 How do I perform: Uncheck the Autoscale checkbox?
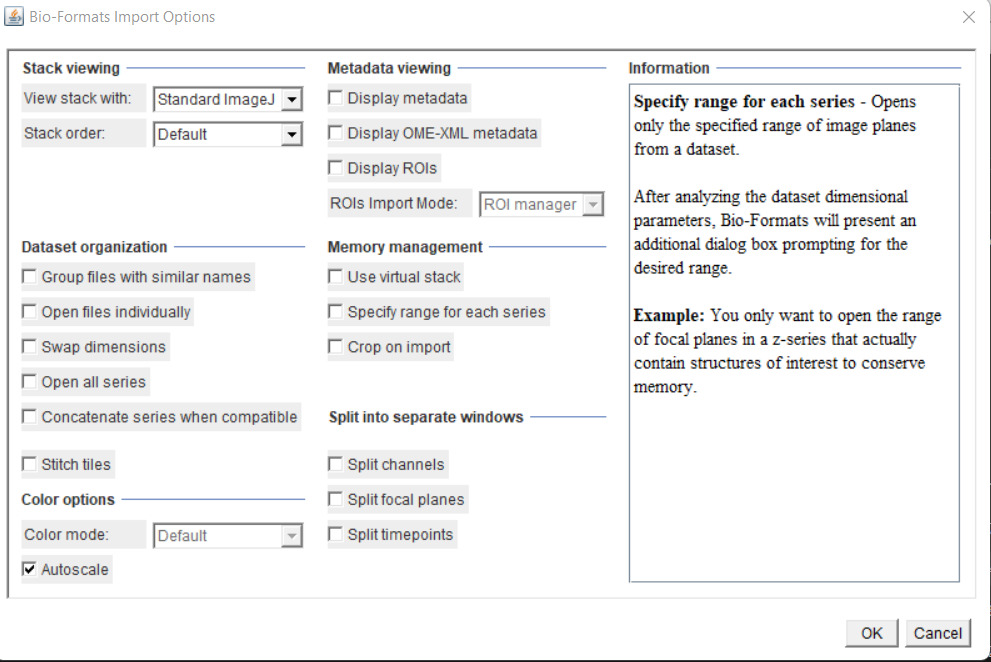[x=30, y=570]
